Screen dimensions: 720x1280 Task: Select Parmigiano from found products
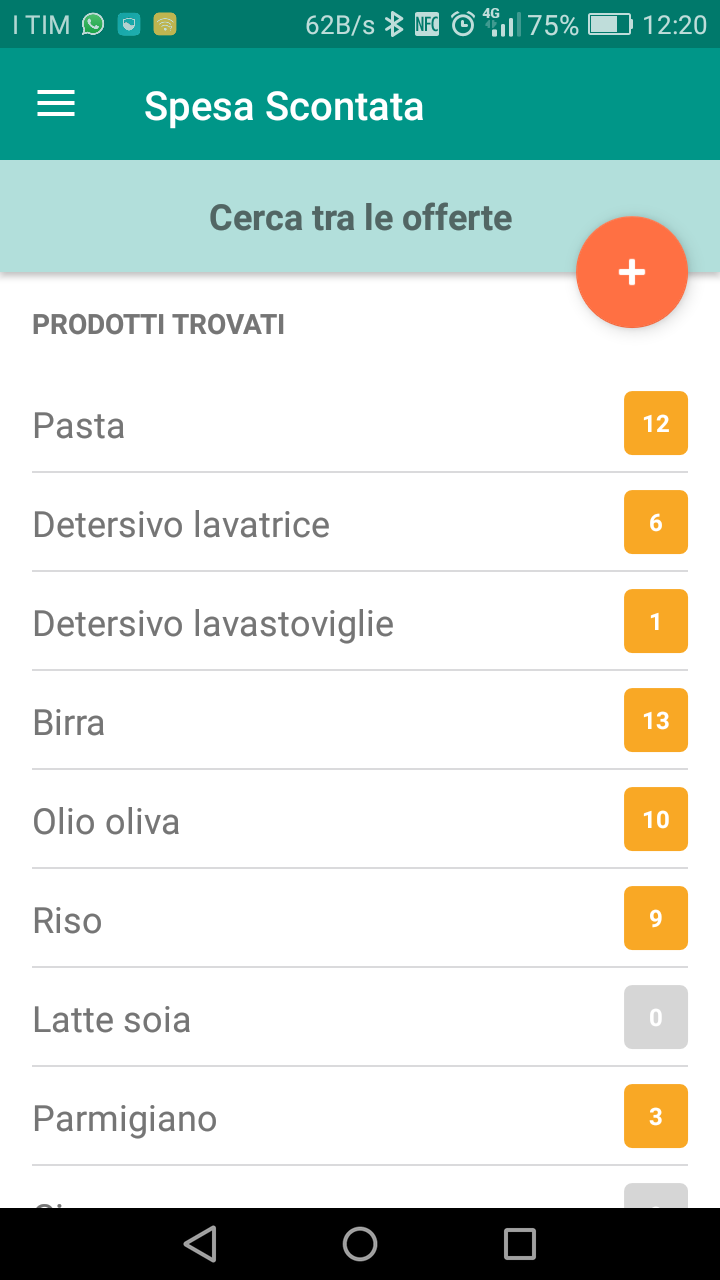tap(360, 1117)
